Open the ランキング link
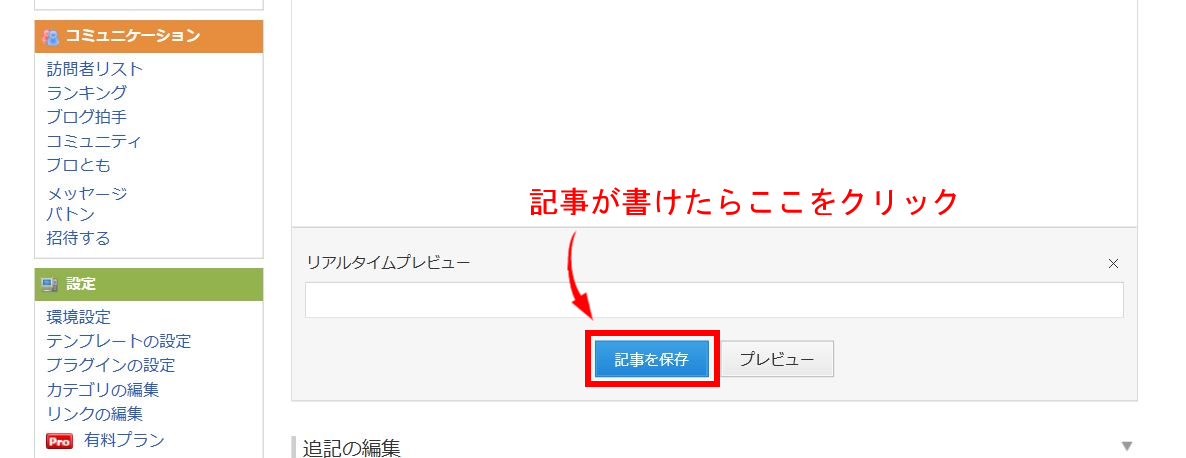 point(86,93)
